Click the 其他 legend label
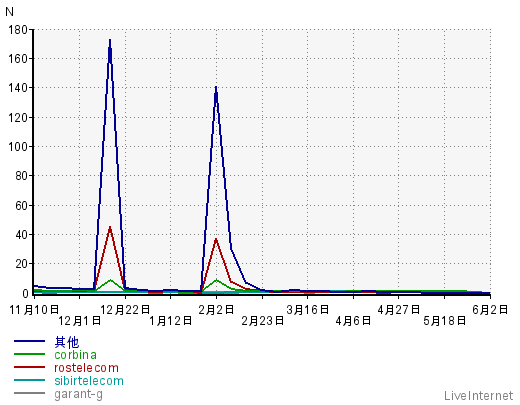The width and height of the screenshot is (520, 405). tap(67, 342)
